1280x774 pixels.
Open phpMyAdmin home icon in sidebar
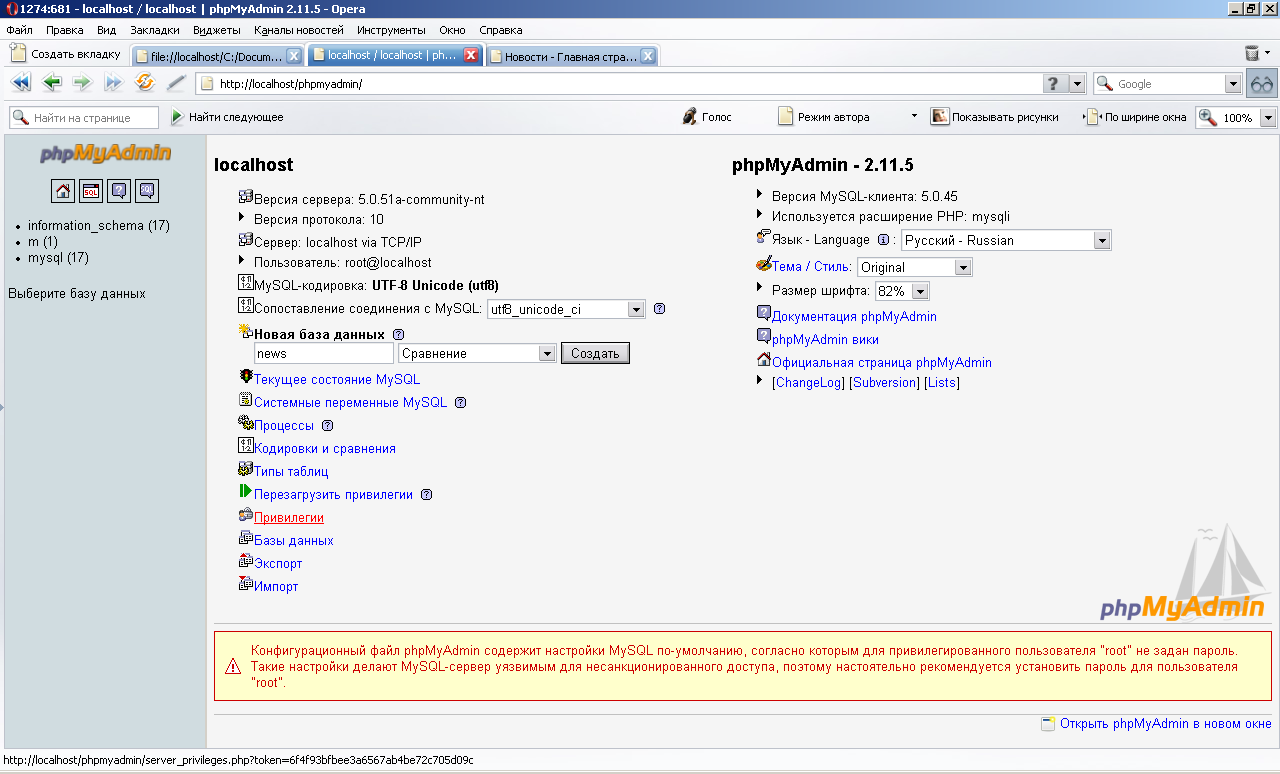click(x=63, y=191)
